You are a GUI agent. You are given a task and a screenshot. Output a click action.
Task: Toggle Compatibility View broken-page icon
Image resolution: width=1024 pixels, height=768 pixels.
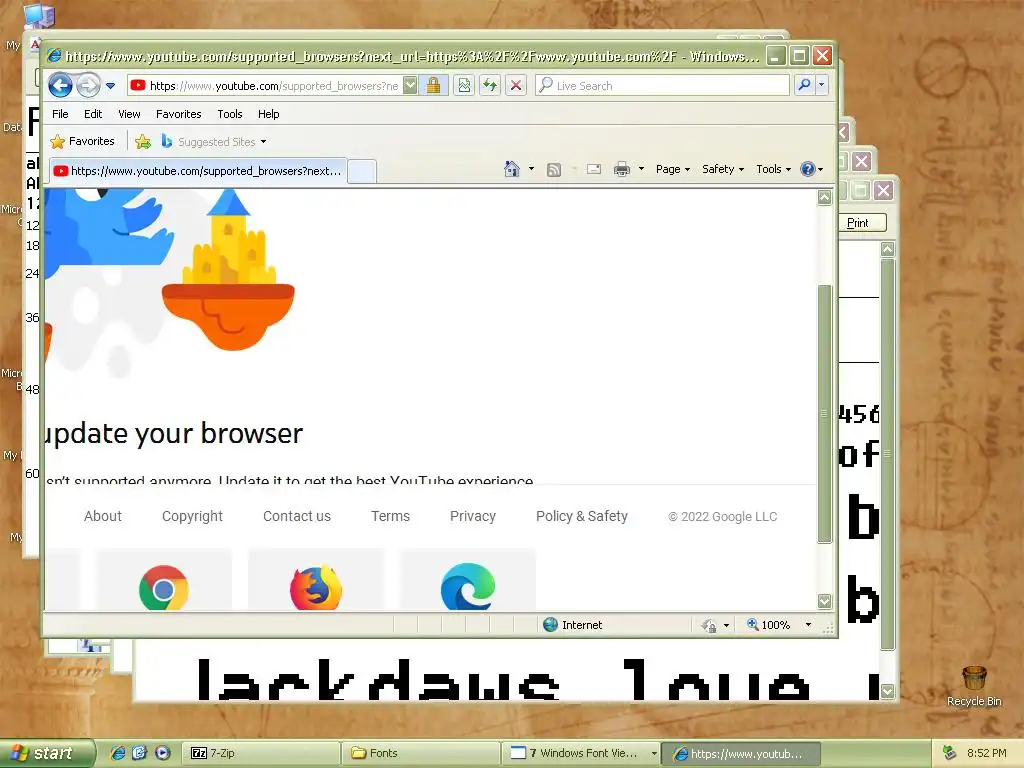tap(464, 86)
